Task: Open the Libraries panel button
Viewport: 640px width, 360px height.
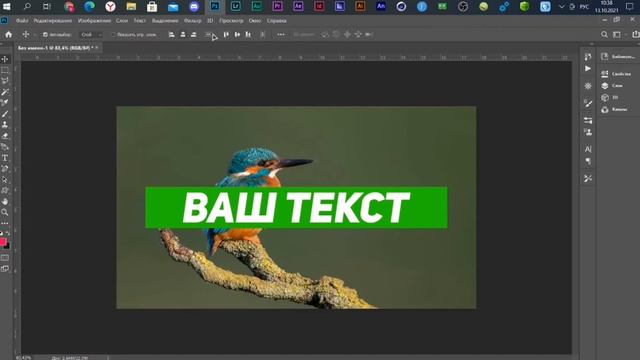Action: coord(619,57)
